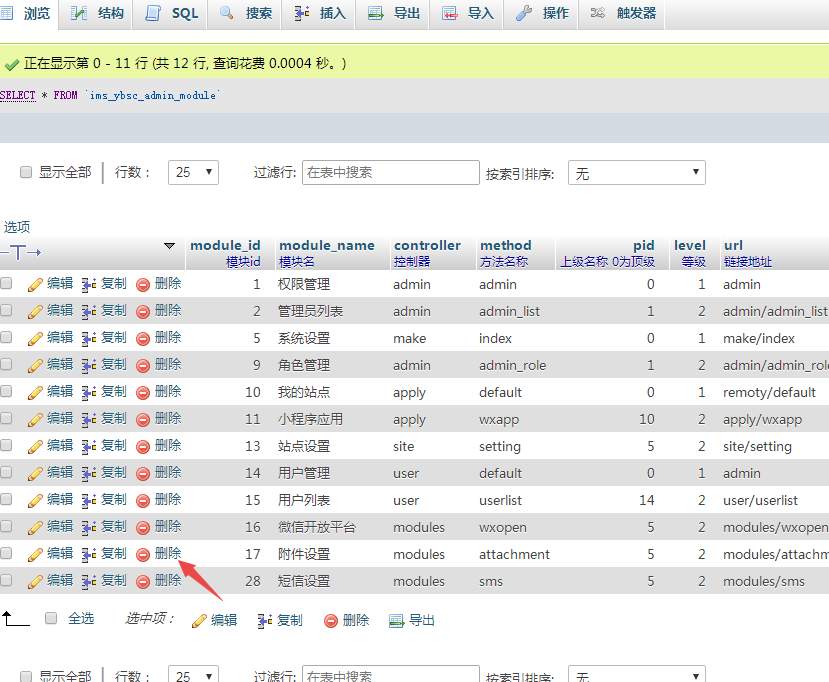Click pencil edit icon for row 权限管理

(x=35, y=285)
